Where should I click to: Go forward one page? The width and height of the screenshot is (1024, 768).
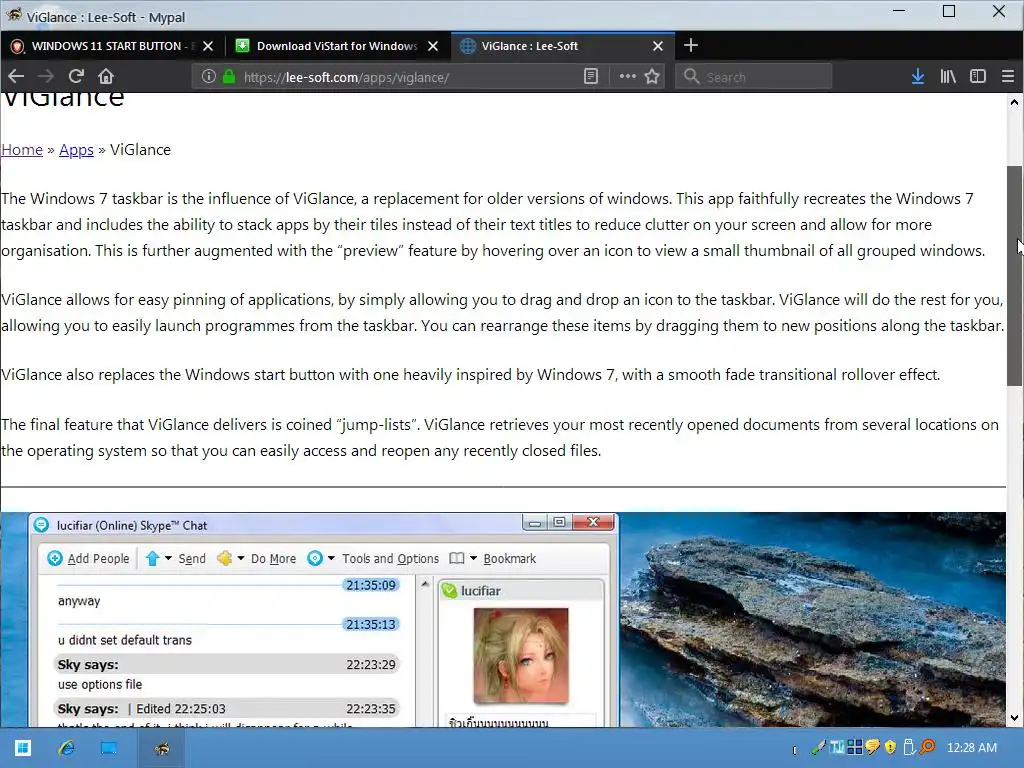46,76
